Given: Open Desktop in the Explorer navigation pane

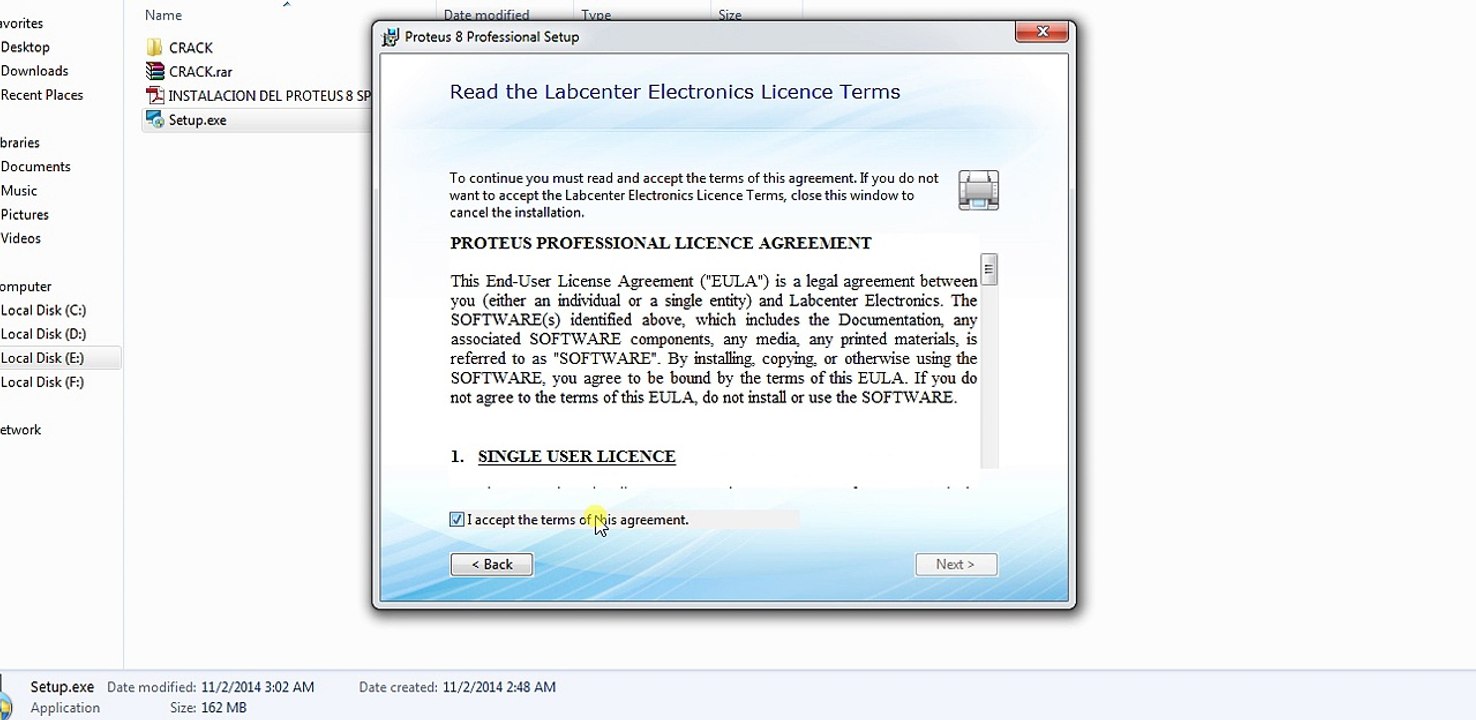Looking at the screenshot, I should 25,47.
